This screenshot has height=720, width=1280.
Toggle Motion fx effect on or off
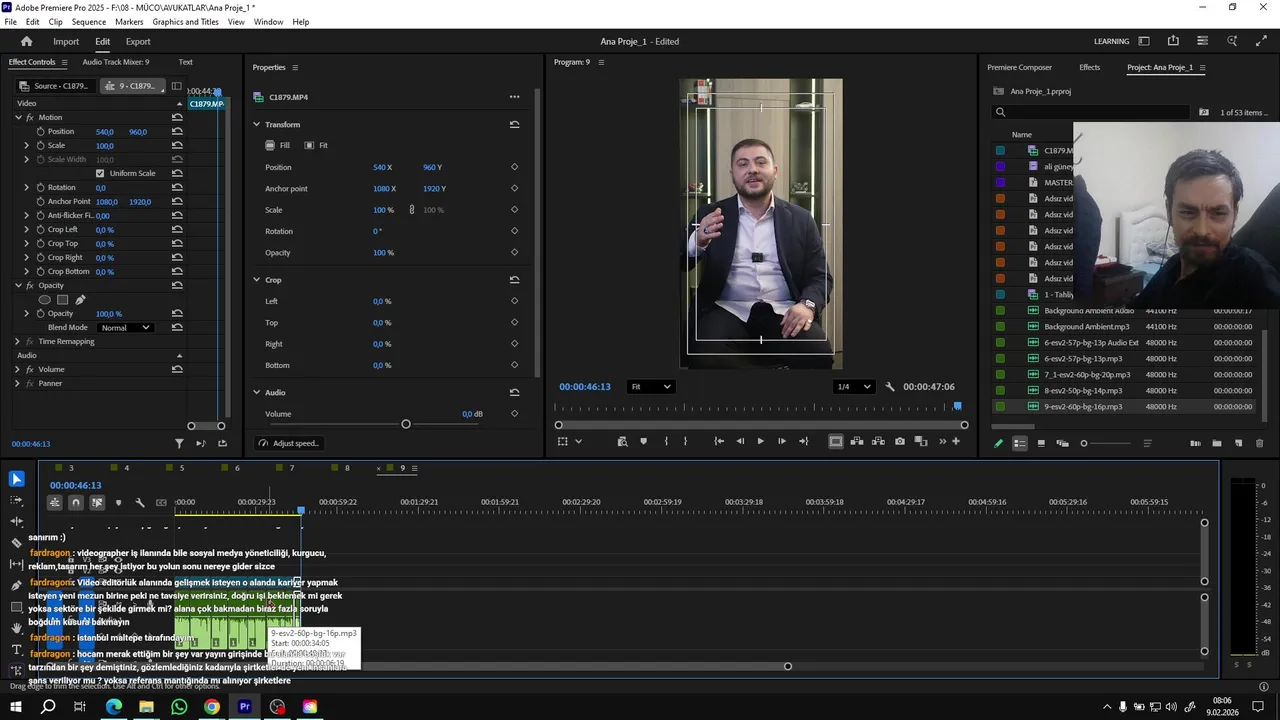30,117
